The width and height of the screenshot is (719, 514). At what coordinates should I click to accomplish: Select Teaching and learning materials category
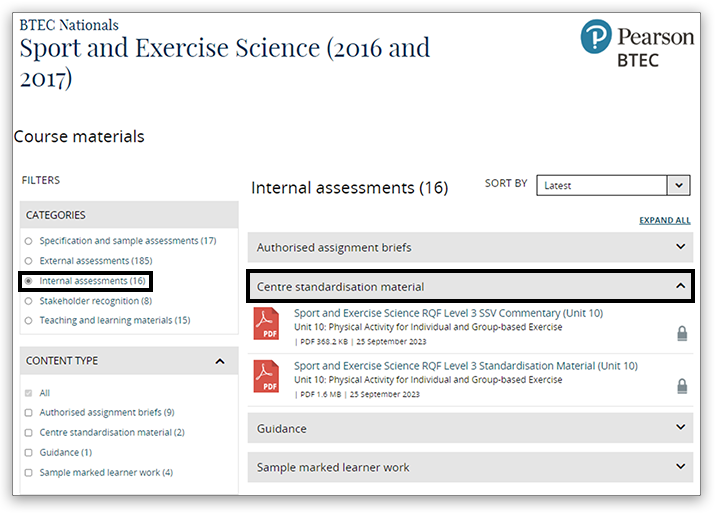pyautogui.click(x=29, y=321)
